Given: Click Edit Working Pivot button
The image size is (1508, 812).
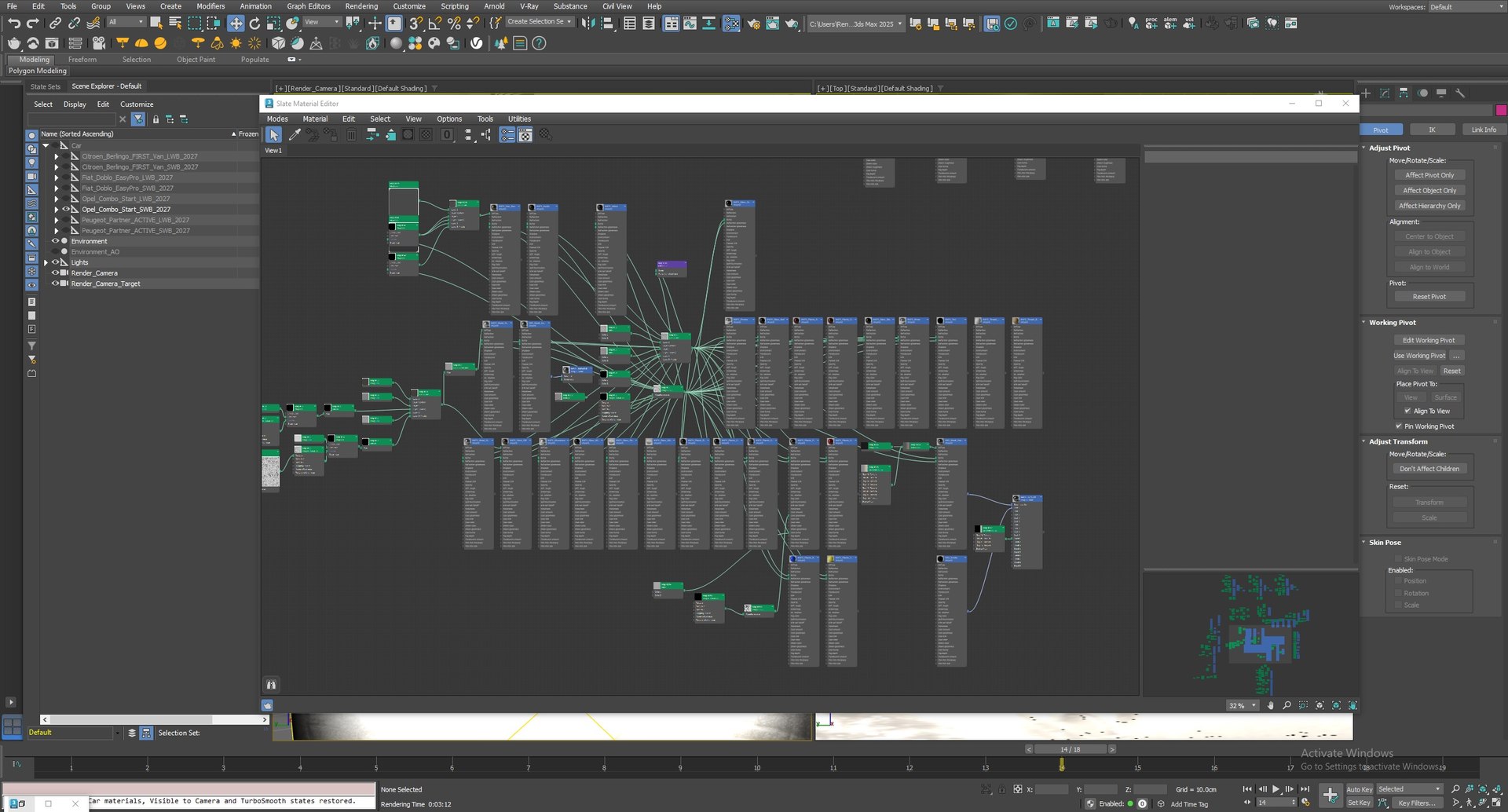Looking at the screenshot, I should click(x=1429, y=340).
